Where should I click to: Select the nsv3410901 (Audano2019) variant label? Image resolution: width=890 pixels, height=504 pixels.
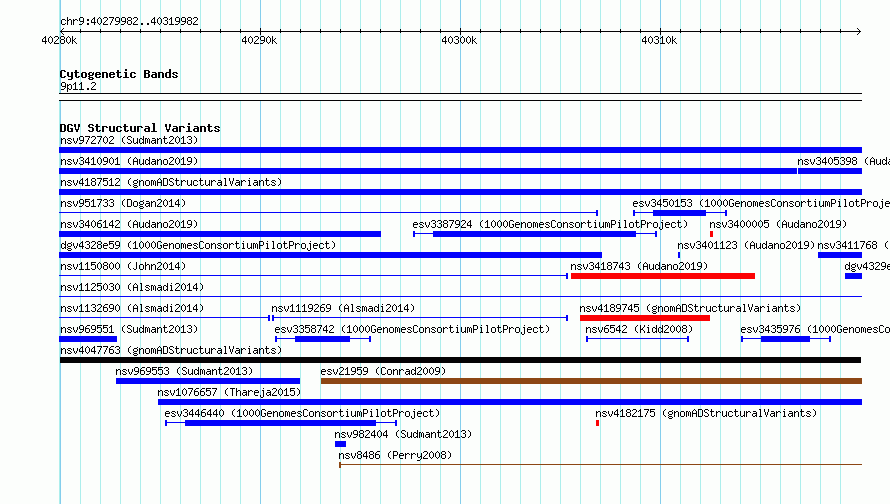tap(129, 161)
